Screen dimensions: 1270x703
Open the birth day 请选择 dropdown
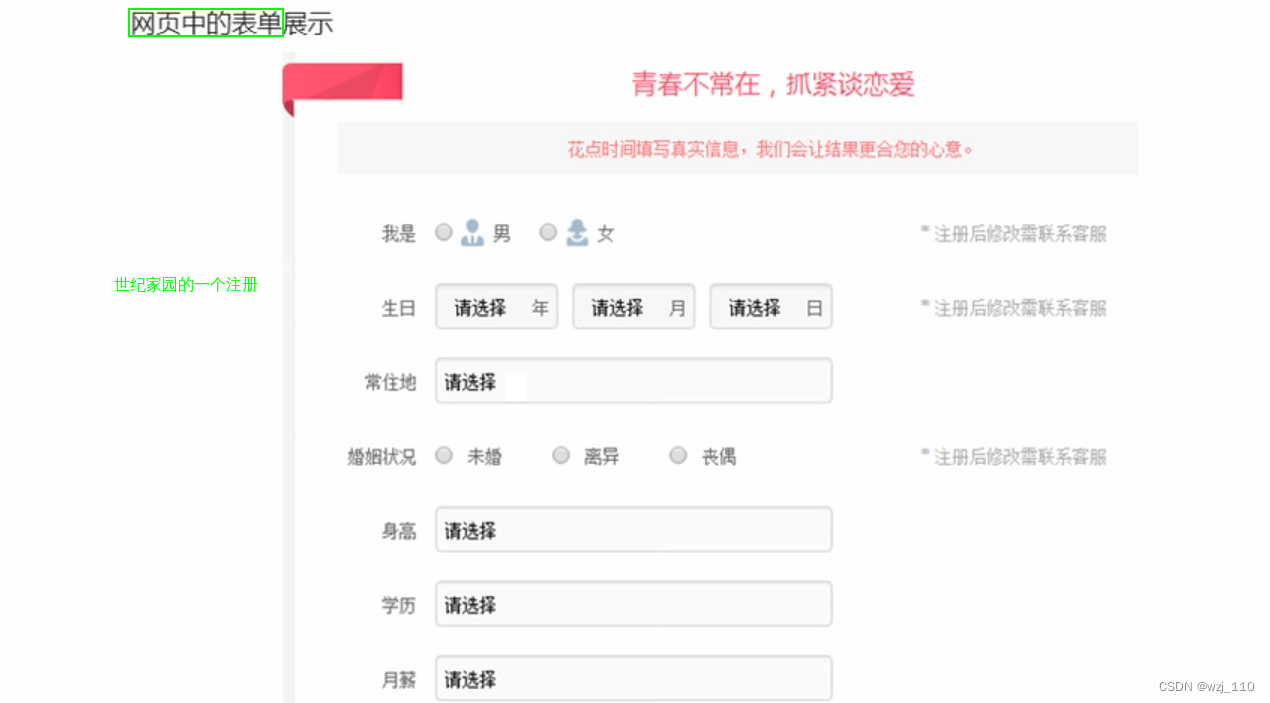[x=770, y=307]
